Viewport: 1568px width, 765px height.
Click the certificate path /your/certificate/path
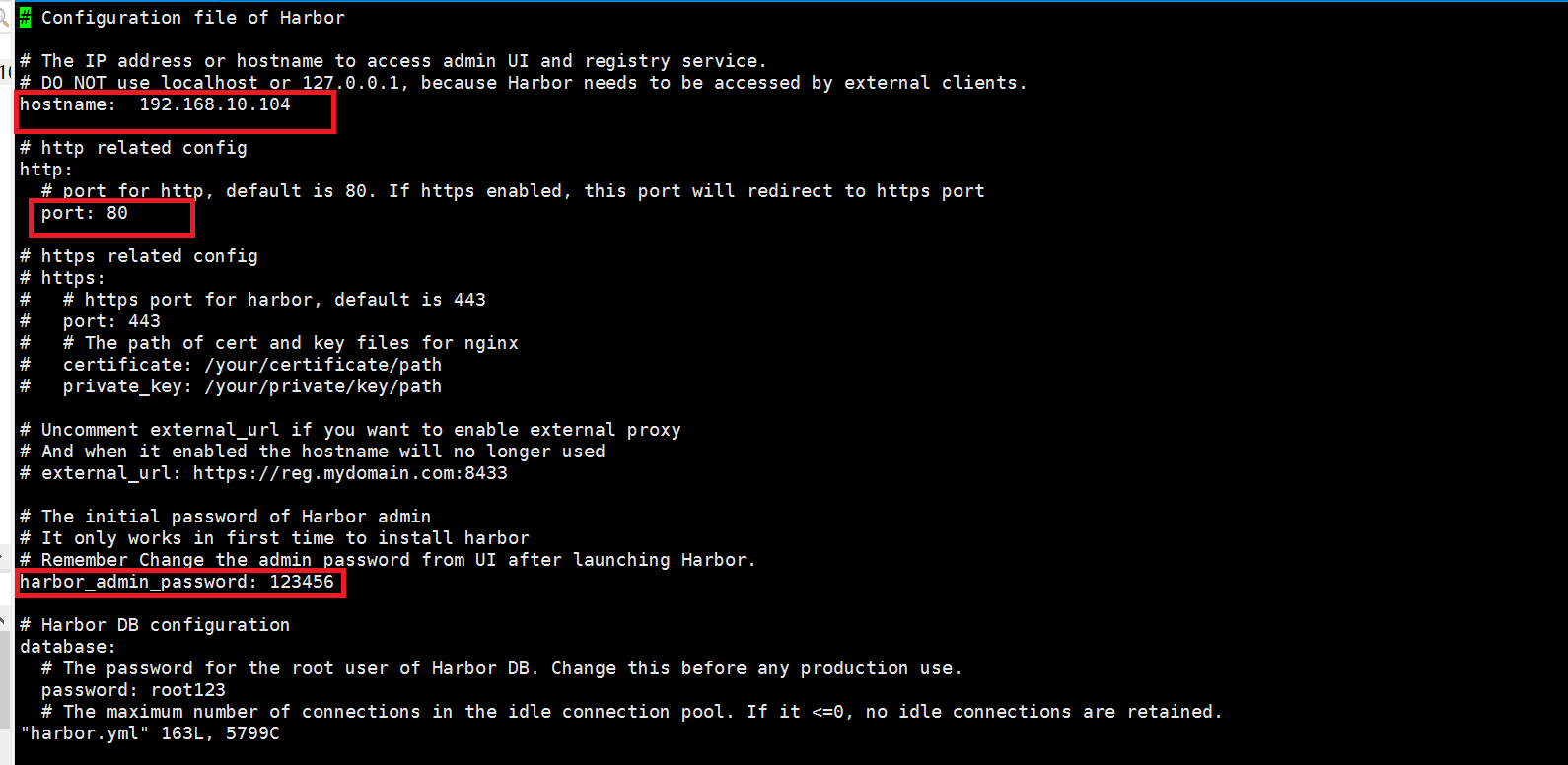click(x=323, y=365)
